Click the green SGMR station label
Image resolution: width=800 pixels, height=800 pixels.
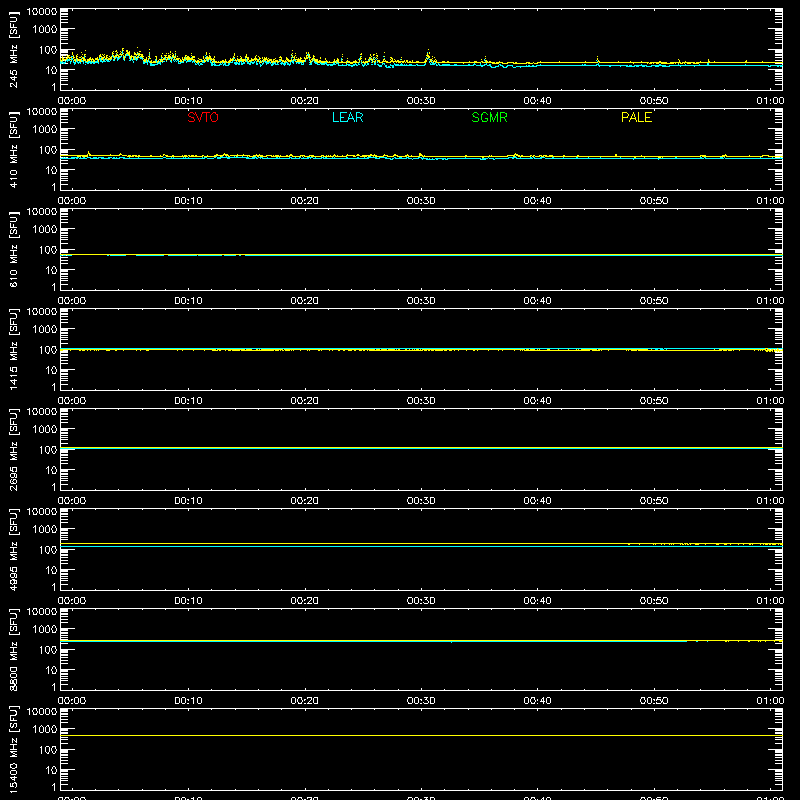point(489,117)
